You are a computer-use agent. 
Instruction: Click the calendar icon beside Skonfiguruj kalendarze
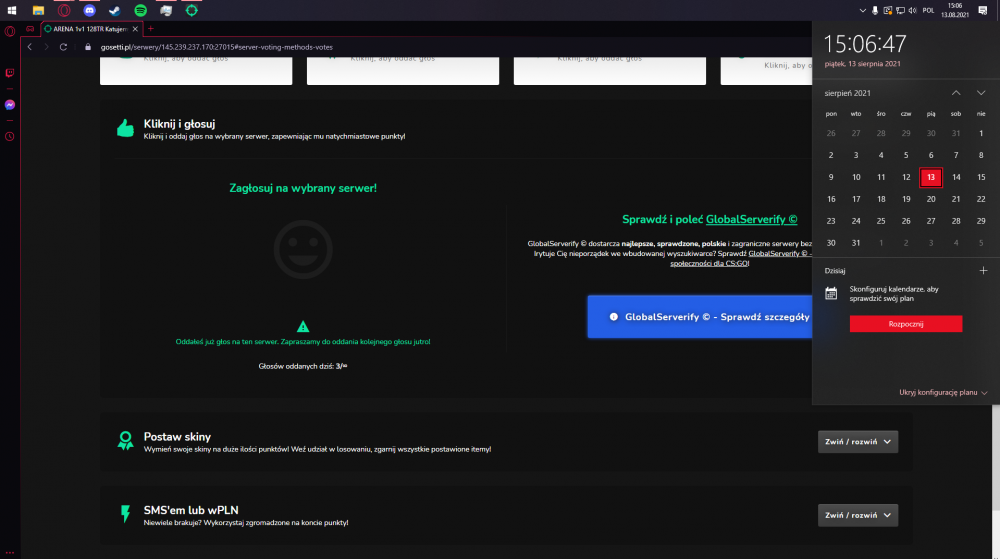click(x=831, y=293)
